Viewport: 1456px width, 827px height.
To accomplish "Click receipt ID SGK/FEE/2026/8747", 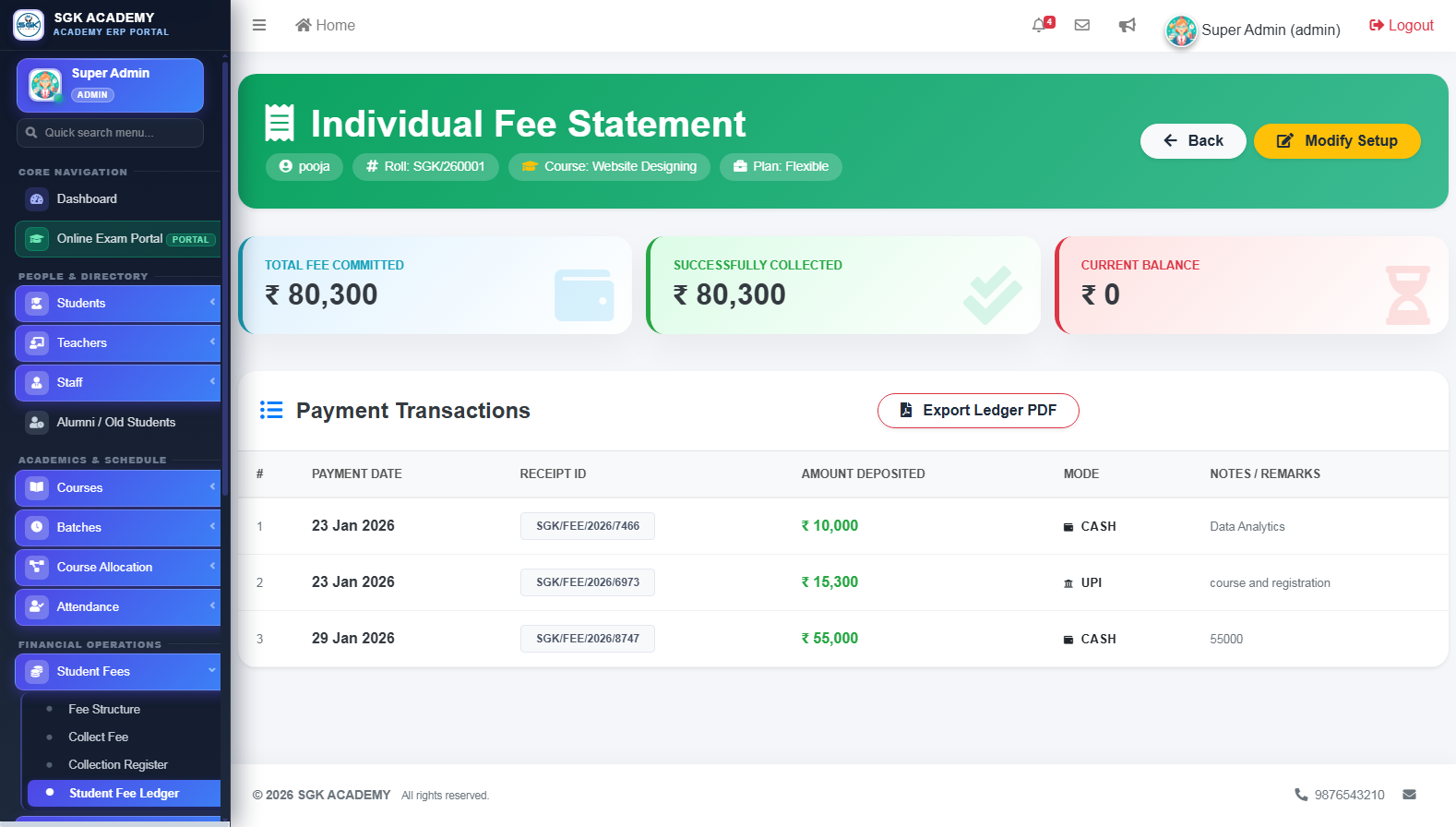I will pyautogui.click(x=588, y=639).
